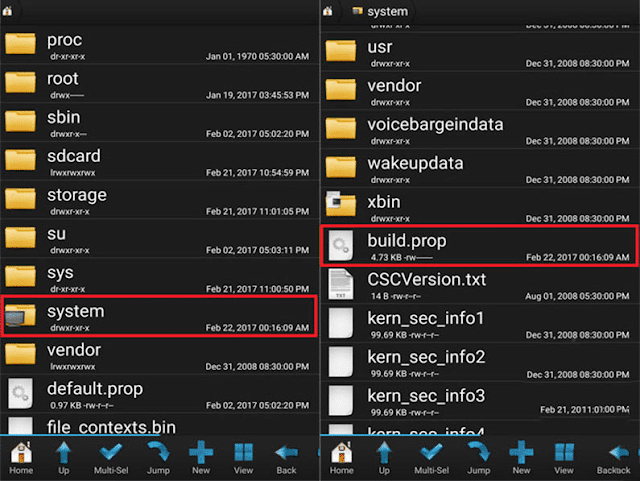
Task: Open the su folder
Action: 160,239
